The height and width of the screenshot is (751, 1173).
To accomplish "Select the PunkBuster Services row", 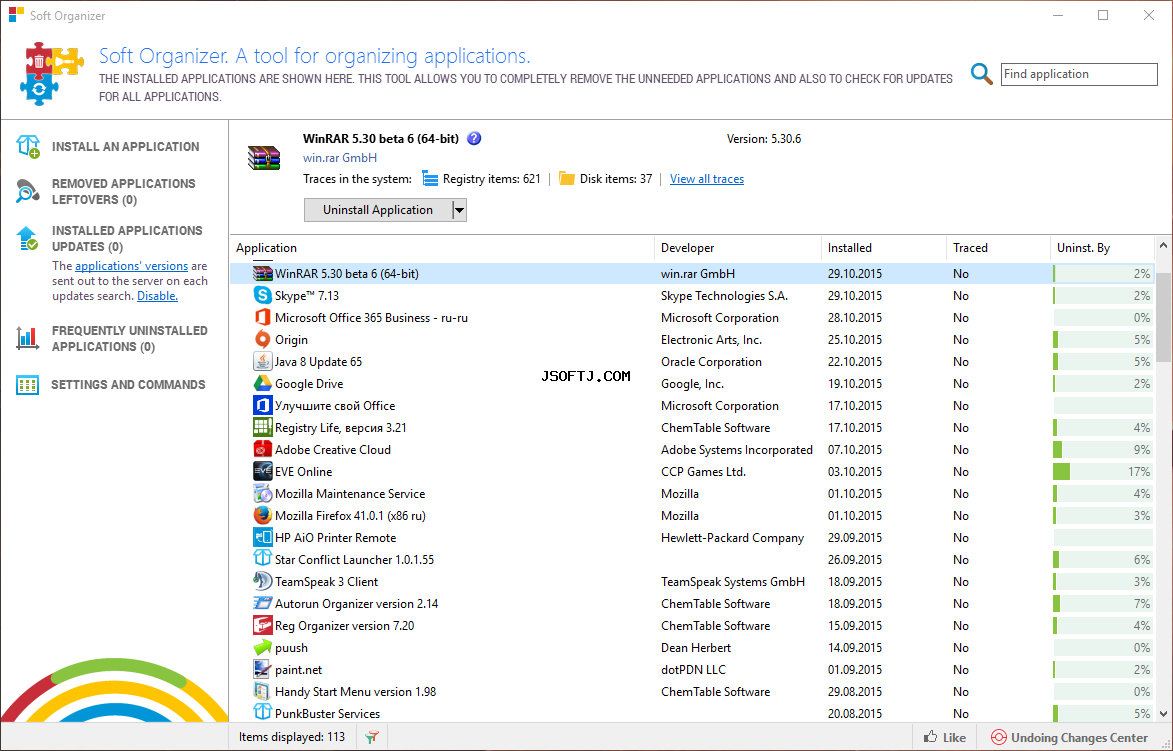I will click(692, 714).
